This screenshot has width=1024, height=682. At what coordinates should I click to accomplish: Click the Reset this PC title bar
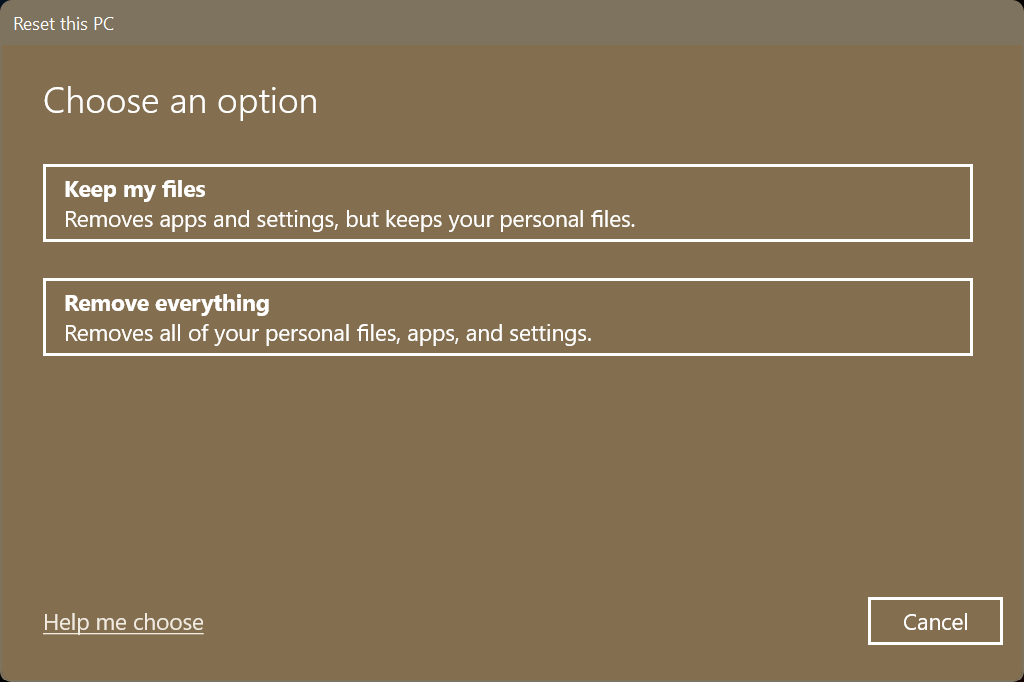(x=64, y=23)
